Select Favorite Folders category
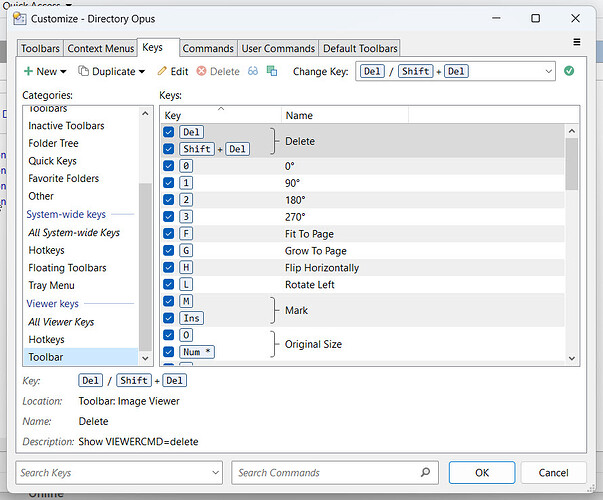603x500 pixels. 80,178
